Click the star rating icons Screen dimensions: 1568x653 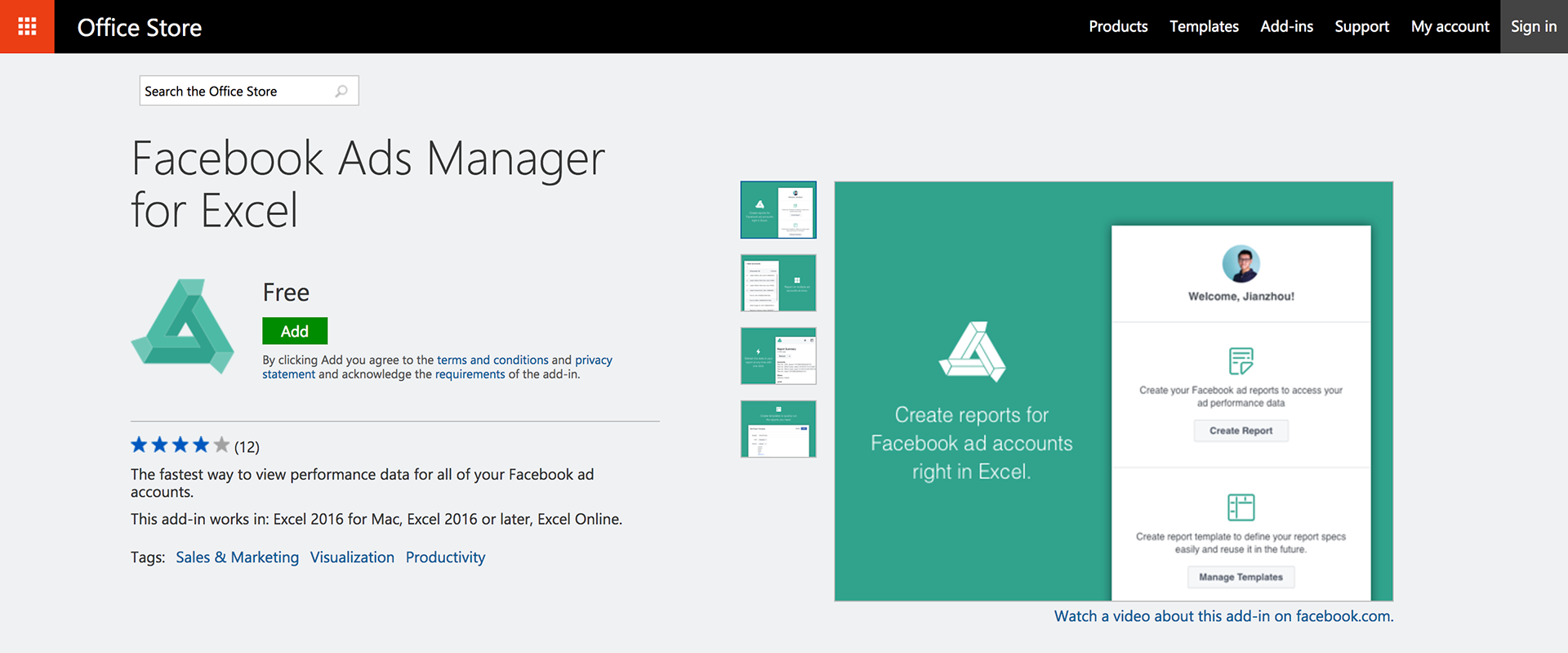click(x=180, y=445)
